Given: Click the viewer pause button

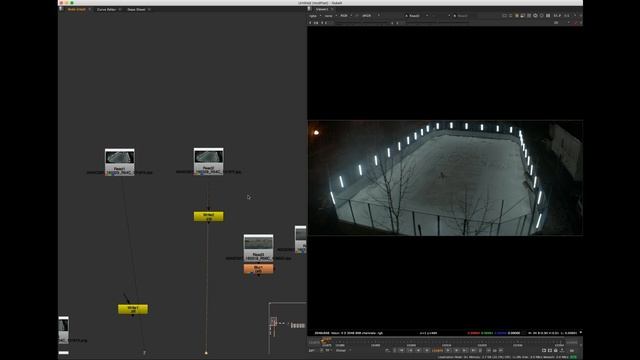Looking at the screenshot, I should [x=548, y=16].
